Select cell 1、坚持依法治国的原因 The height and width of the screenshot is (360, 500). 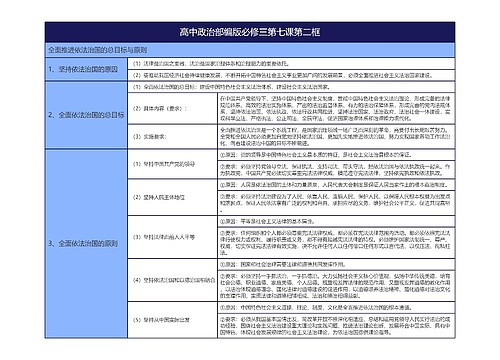click(x=86, y=69)
